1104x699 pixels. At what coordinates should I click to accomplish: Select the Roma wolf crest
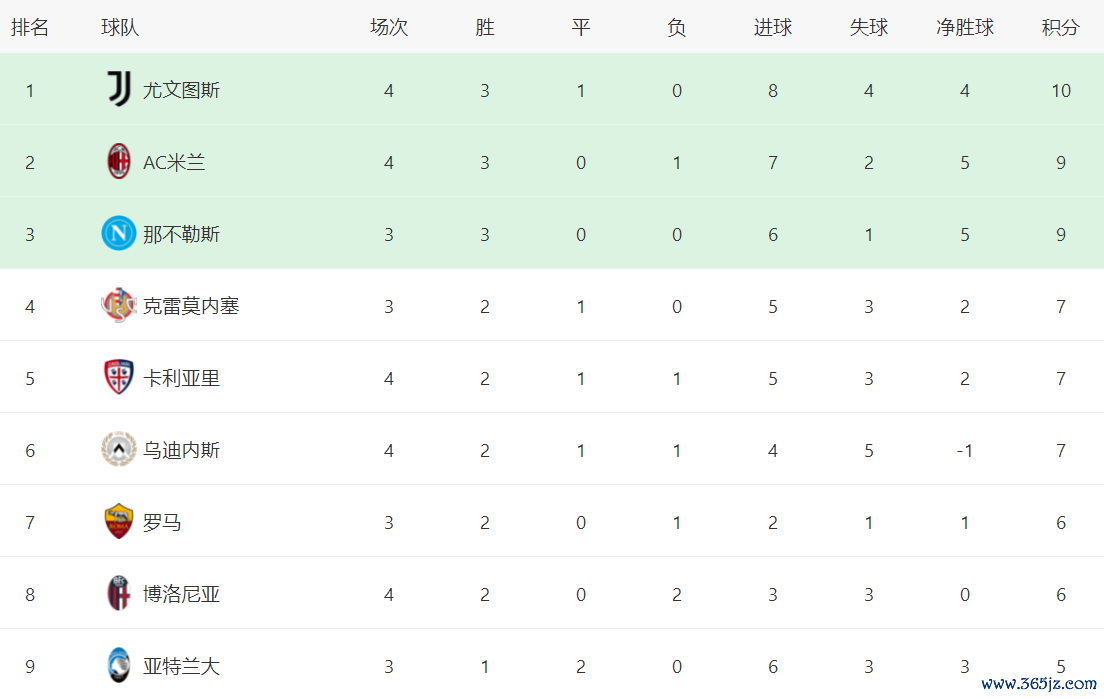click(x=119, y=522)
